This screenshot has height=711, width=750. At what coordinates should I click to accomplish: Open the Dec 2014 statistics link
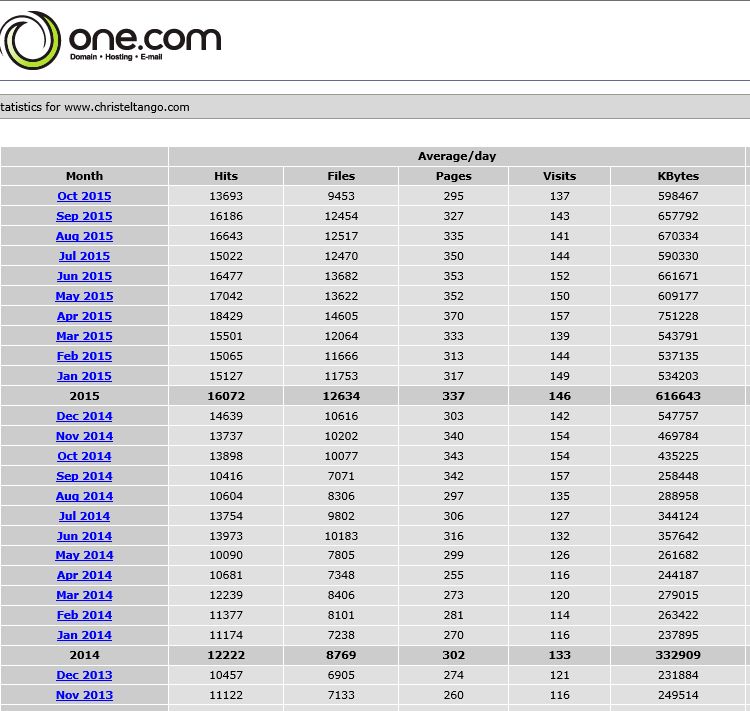click(x=84, y=416)
